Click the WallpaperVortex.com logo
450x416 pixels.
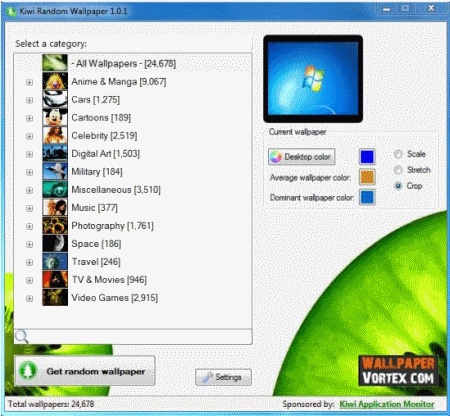tap(398, 370)
